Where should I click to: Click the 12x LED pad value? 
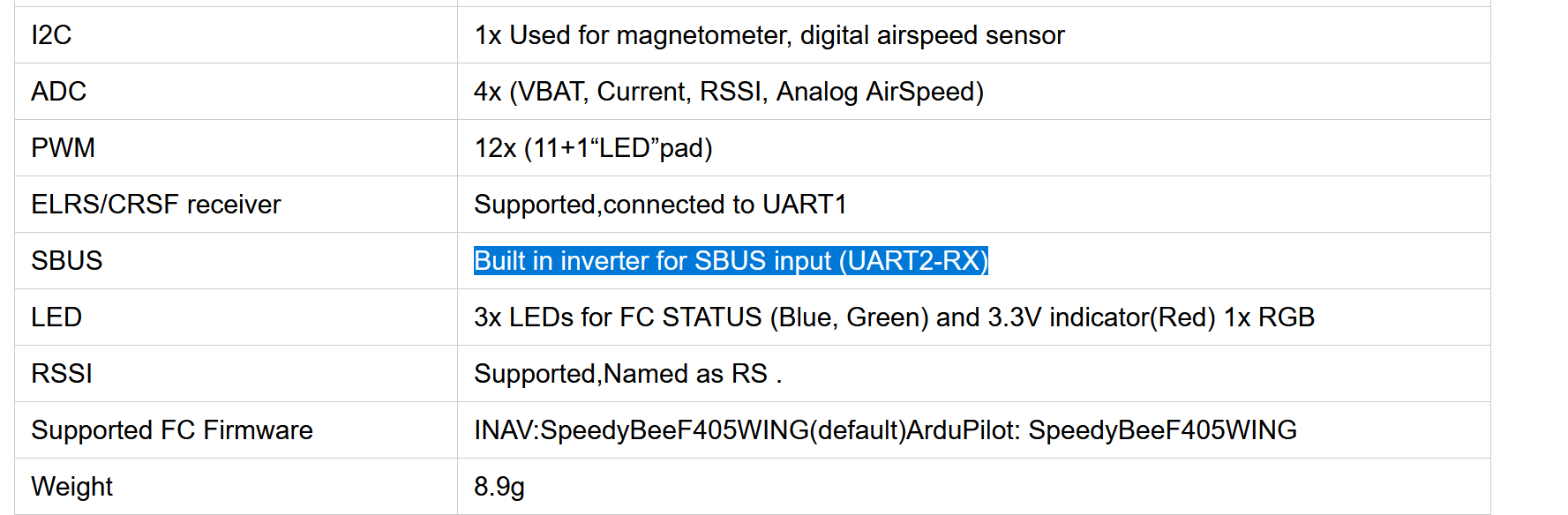[594, 148]
